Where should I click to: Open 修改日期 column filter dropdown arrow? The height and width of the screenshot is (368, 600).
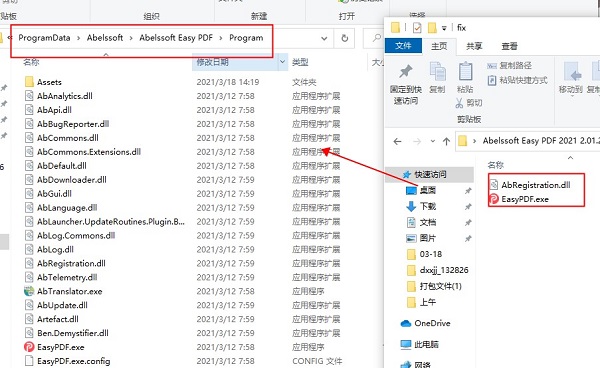point(282,62)
